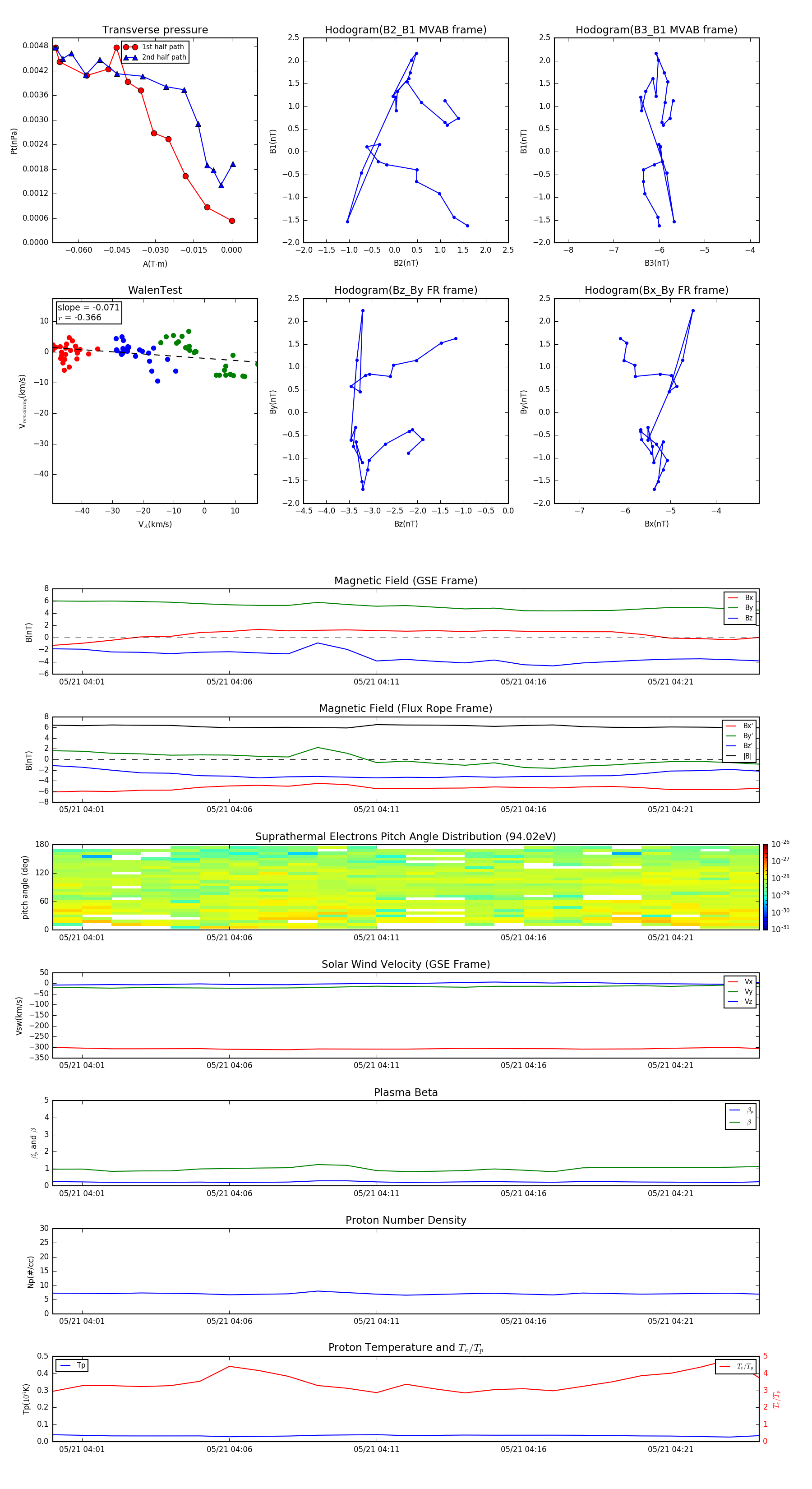Click the 'Magnetic Field (GSE Frame)' title
812x1489 pixels.
click(406, 581)
